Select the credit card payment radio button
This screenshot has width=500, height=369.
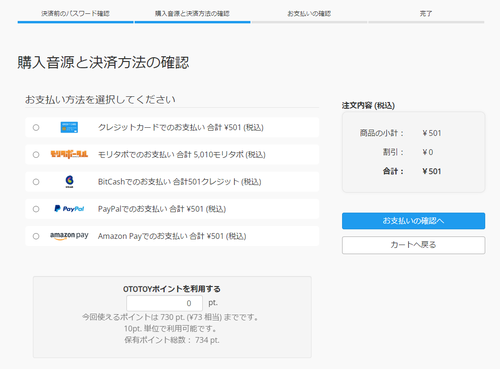[x=36, y=127]
